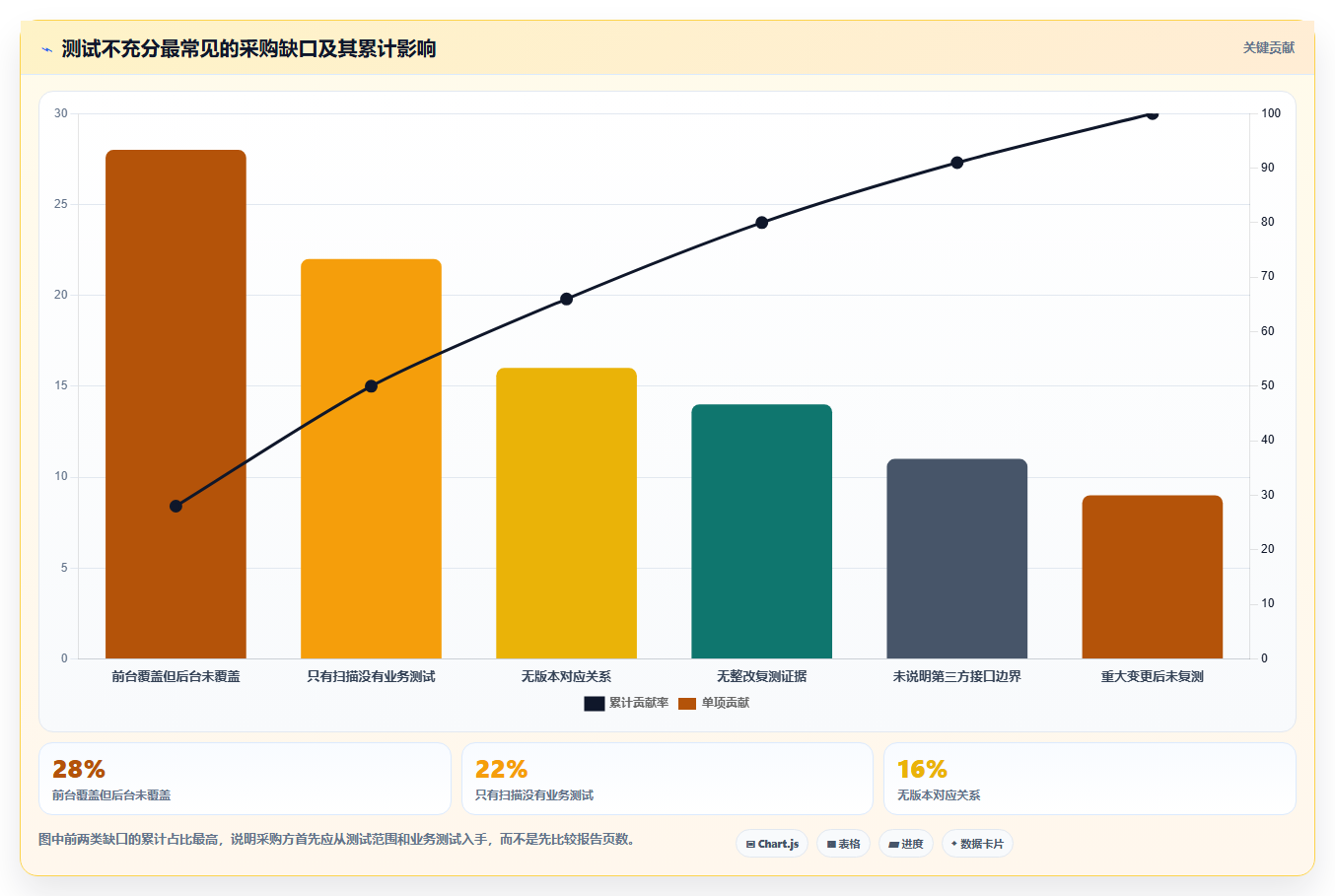Click left axis tick value 25
The width and height of the screenshot is (1335, 896).
coord(61,204)
